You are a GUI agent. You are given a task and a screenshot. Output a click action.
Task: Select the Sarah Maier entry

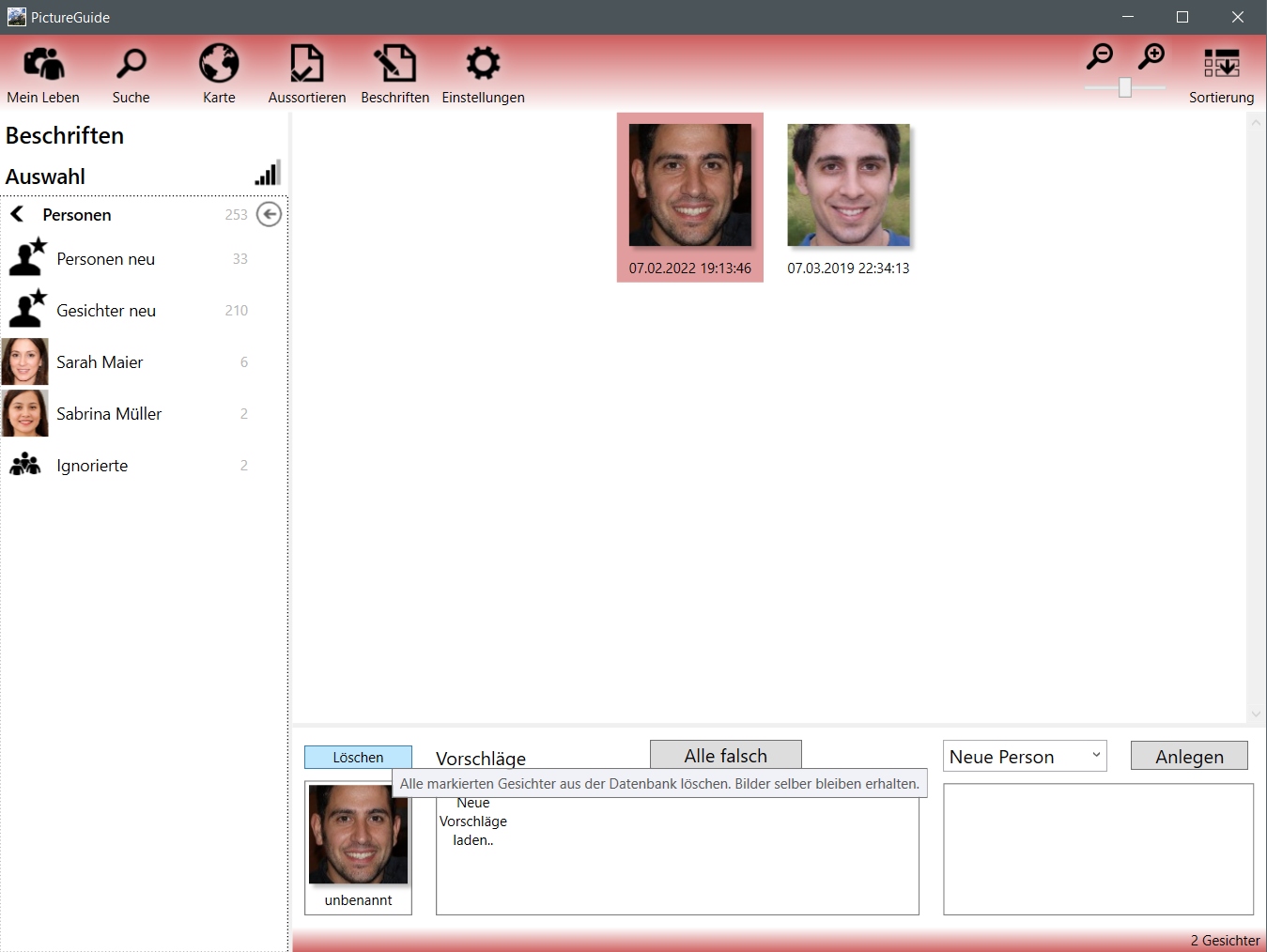click(x=143, y=361)
